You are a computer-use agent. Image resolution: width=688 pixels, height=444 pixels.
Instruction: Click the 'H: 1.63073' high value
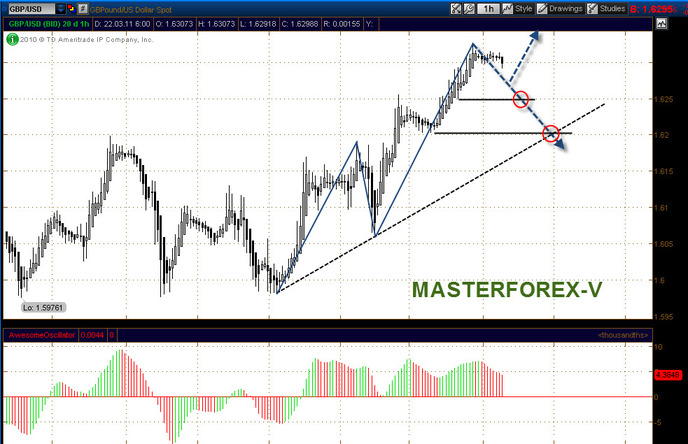[216, 24]
